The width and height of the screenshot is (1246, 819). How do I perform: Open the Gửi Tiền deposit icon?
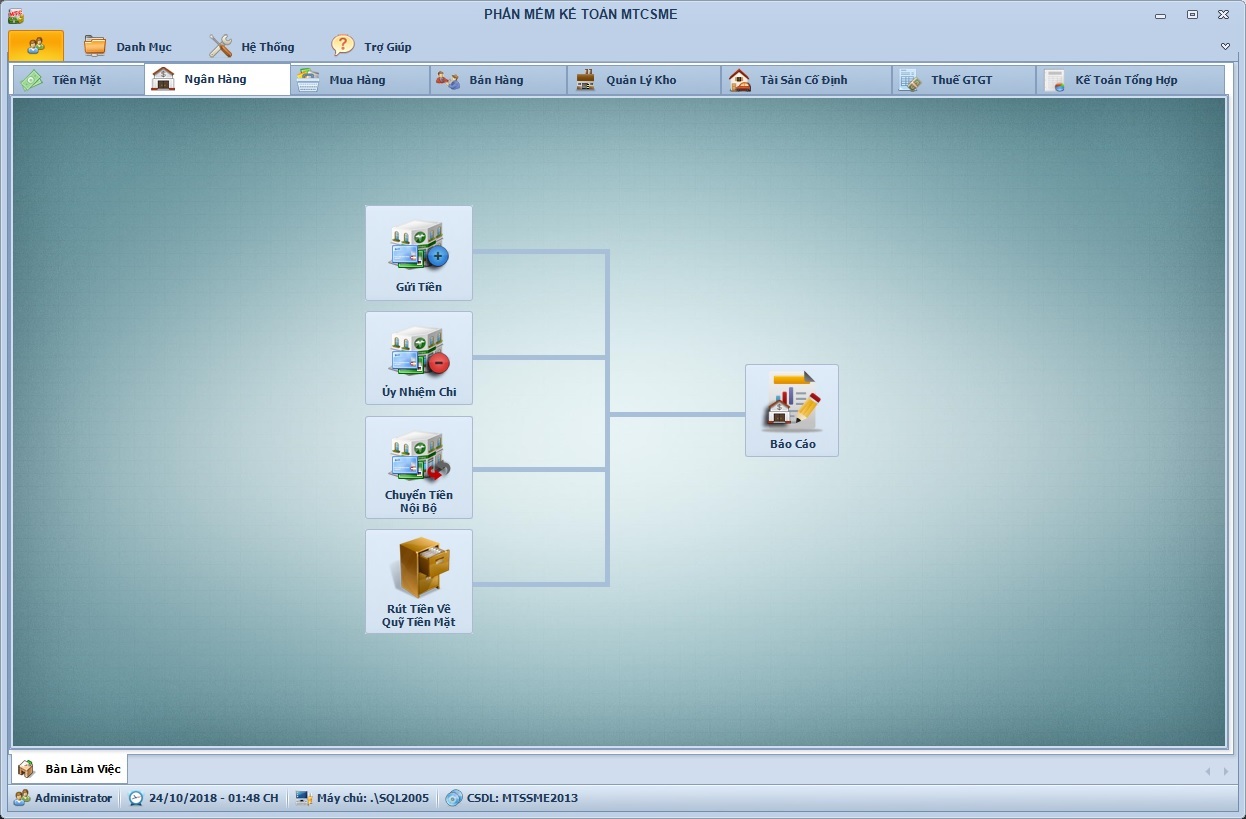tap(418, 252)
